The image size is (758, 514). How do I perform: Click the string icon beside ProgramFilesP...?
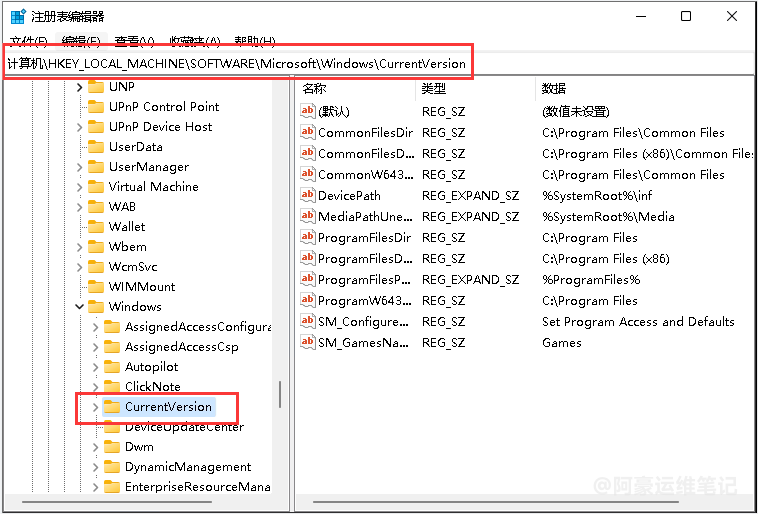point(308,279)
